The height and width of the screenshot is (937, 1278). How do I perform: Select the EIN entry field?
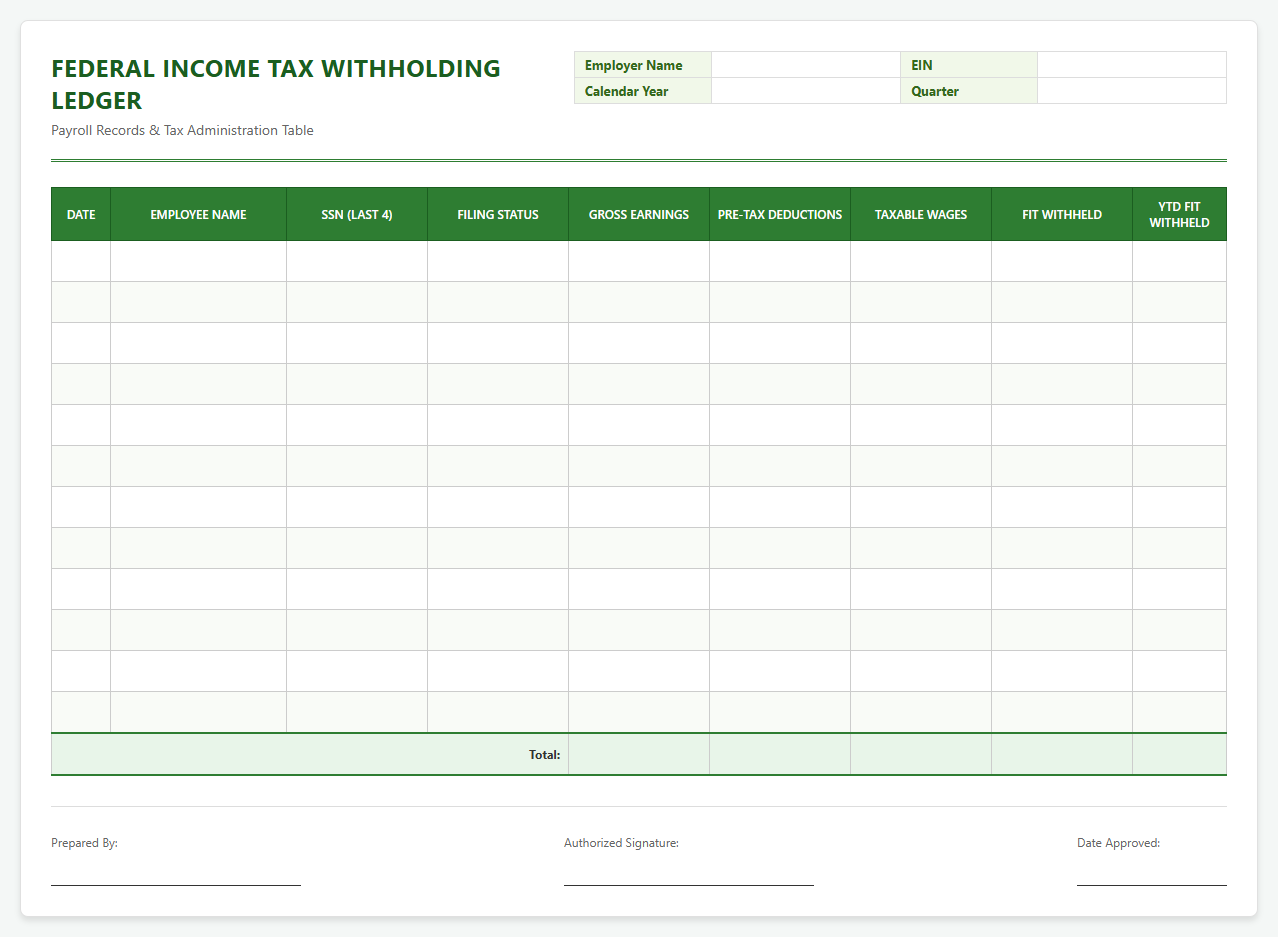pos(1132,65)
